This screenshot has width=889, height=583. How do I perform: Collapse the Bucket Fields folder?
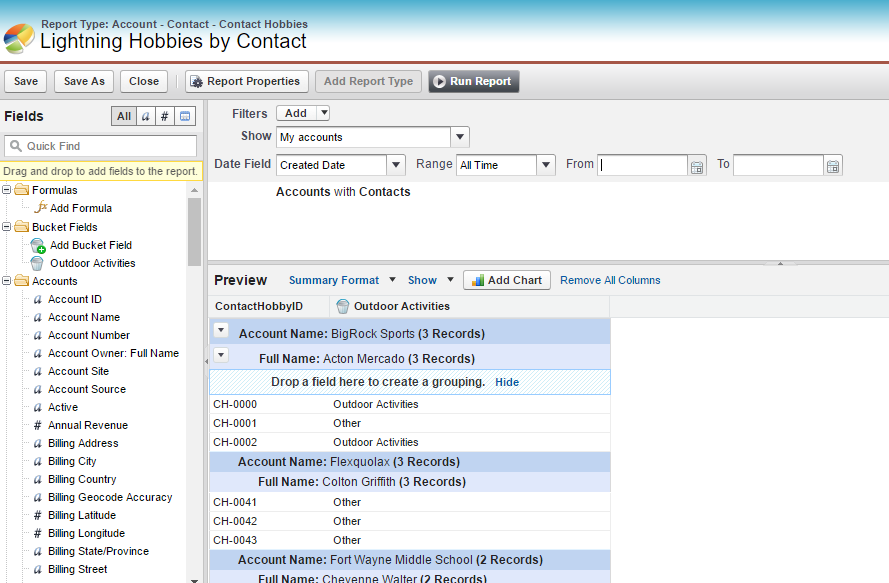pos(7,227)
